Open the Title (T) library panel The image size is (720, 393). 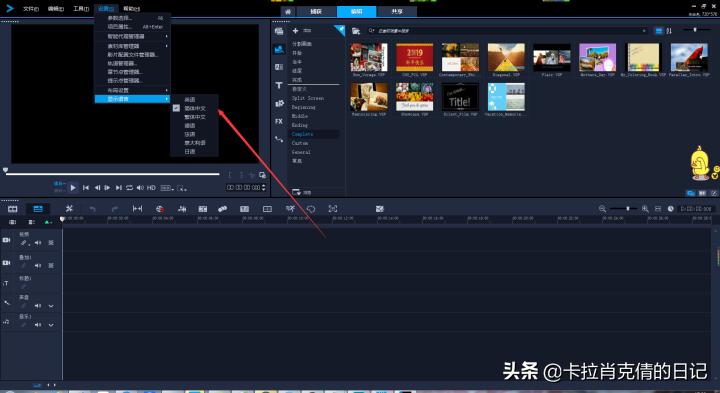(x=279, y=85)
